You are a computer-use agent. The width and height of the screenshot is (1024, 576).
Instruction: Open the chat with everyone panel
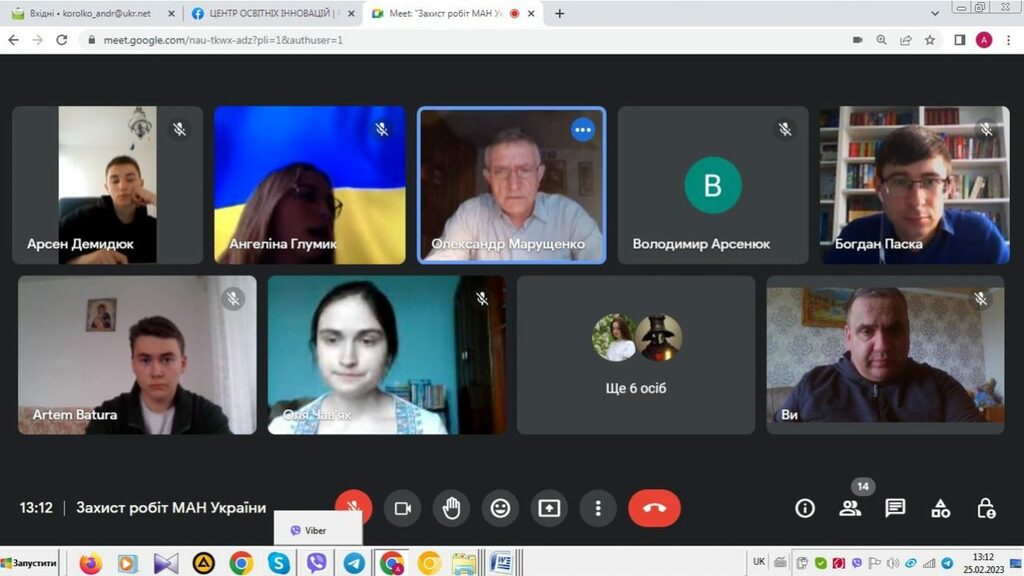point(895,508)
